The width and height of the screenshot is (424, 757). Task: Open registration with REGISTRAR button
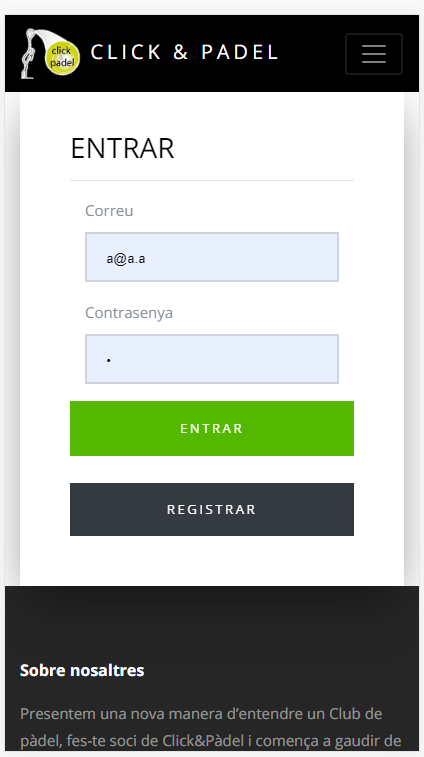[x=212, y=509]
